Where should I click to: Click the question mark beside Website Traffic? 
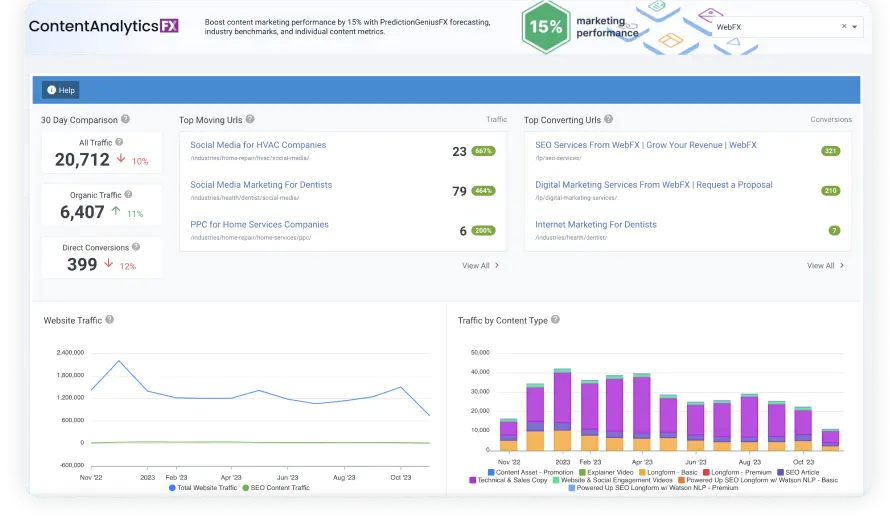click(110, 320)
